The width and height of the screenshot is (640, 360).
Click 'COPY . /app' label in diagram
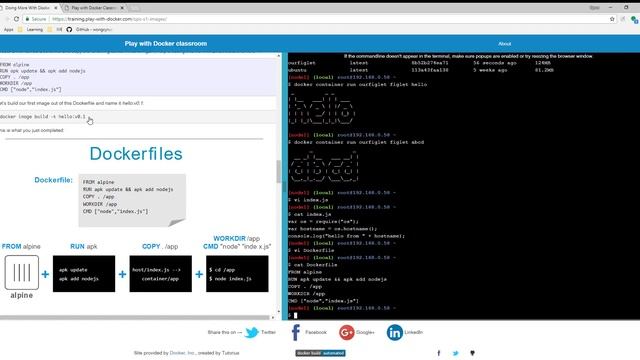click(x=160, y=247)
